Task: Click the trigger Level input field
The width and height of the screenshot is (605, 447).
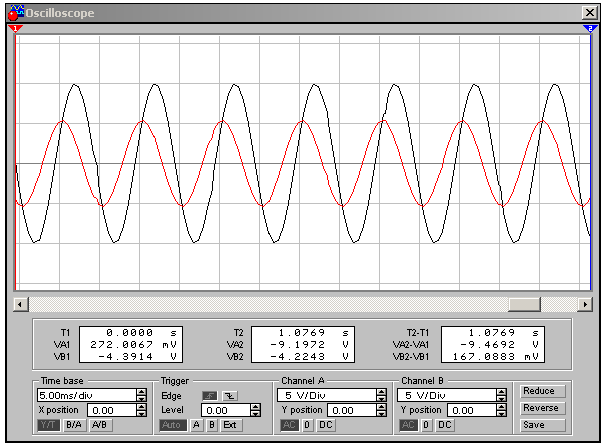Action: click(x=226, y=410)
